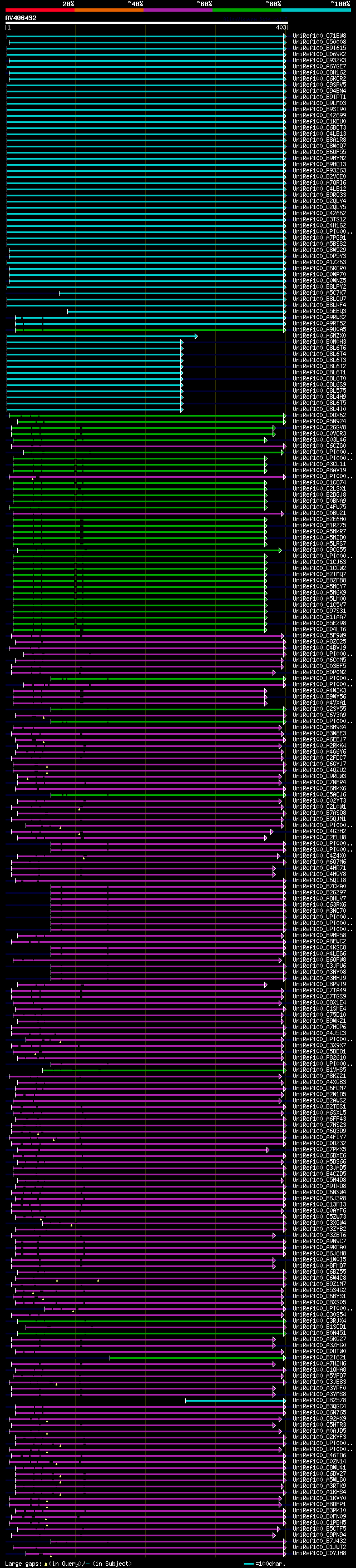Viewport: 356px width, 1568px height.
Task: Click the white query scale bar
Action: tap(147, 23)
